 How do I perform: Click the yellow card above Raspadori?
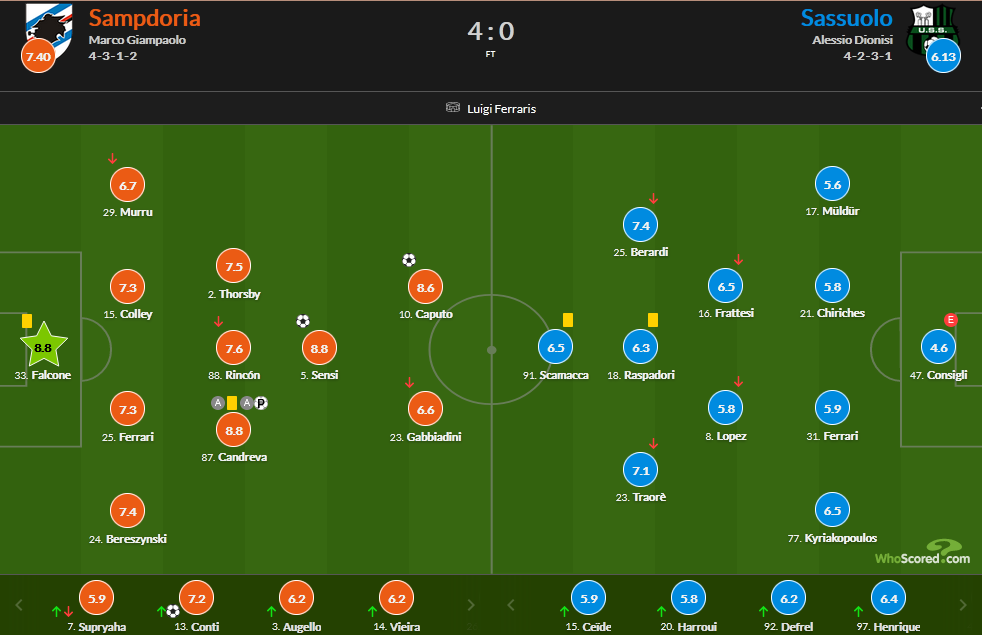point(652,320)
